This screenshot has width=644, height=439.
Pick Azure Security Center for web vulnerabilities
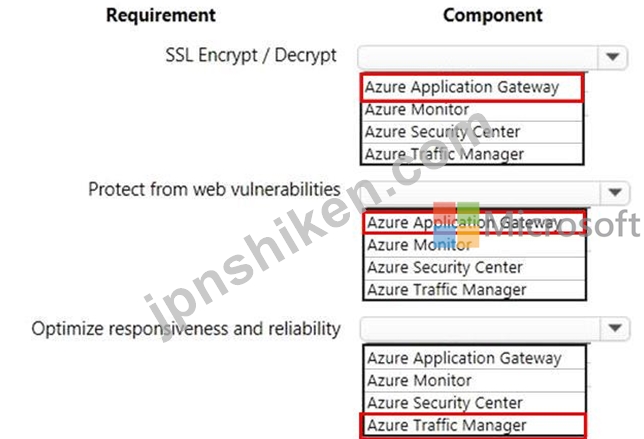(474, 268)
